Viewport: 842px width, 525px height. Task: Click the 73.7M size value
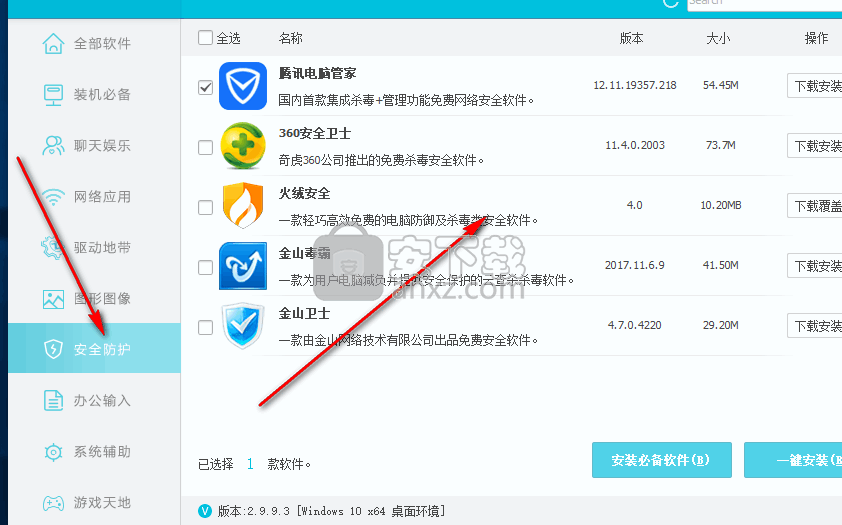[x=721, y=145]
